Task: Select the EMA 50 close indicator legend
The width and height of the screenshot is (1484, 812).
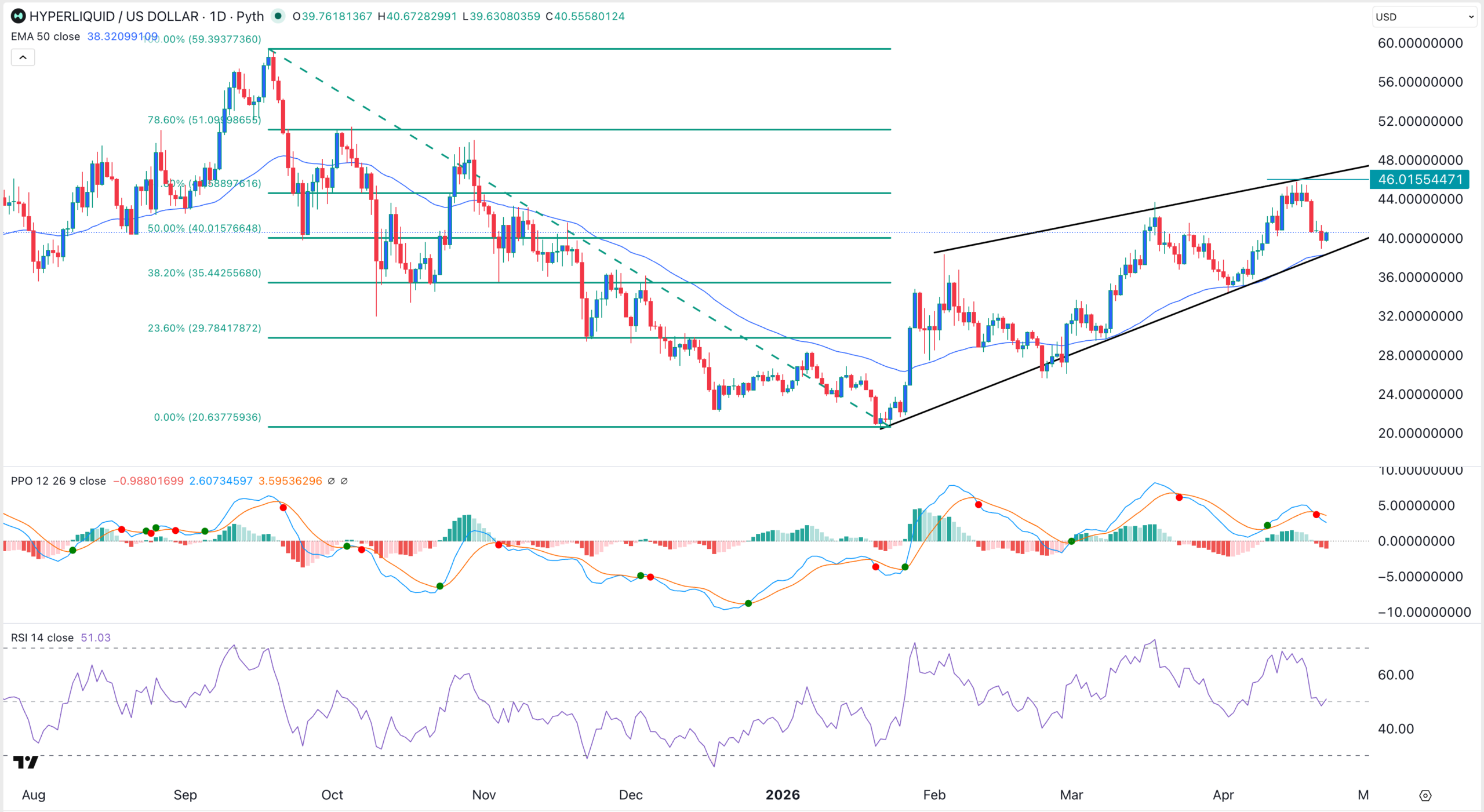Action: click(x=46, y=37)
